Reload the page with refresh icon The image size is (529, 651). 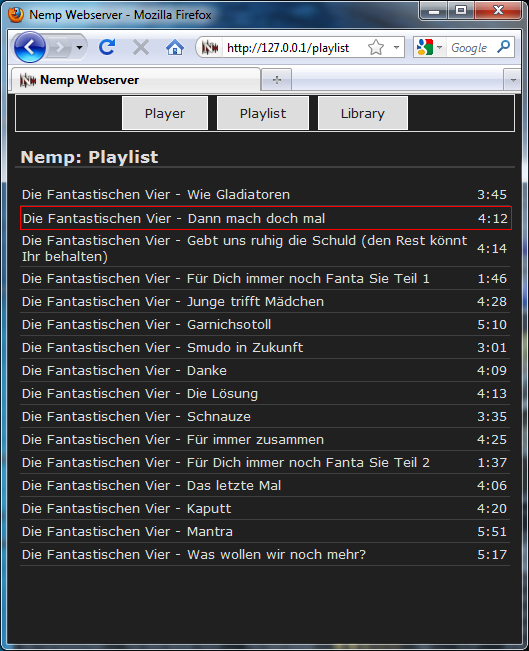pyautogui.click(x=107, y=47)
